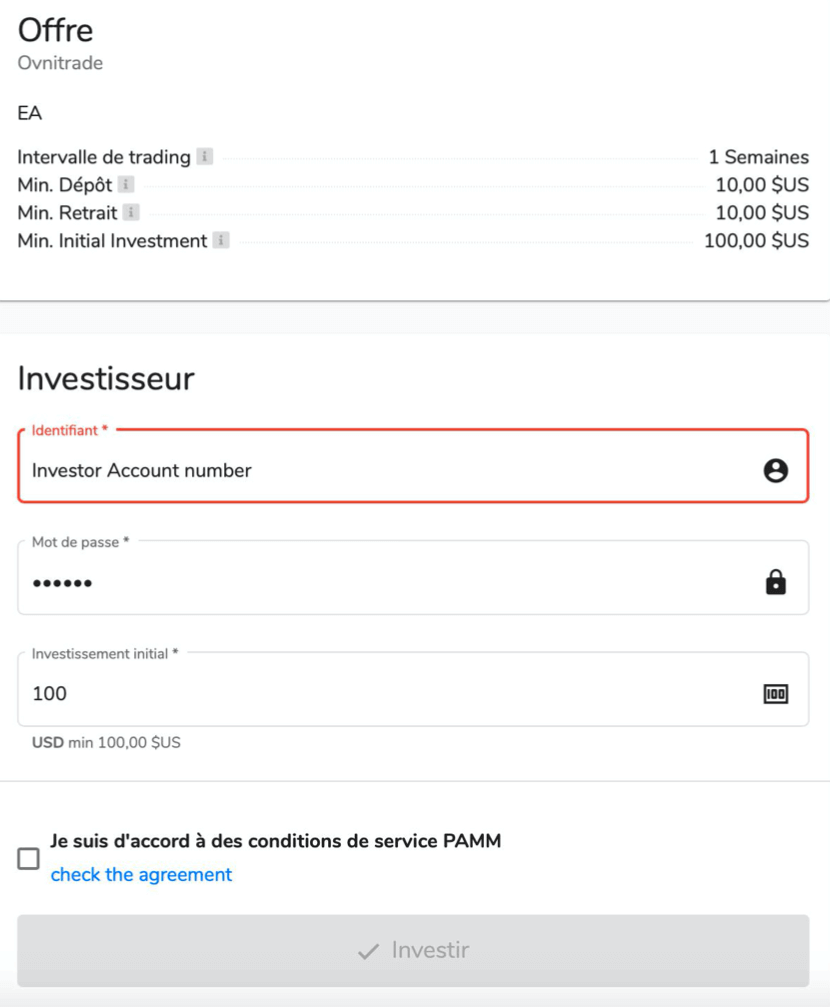Click the account person icon in Identifiant field

point(775,471)
